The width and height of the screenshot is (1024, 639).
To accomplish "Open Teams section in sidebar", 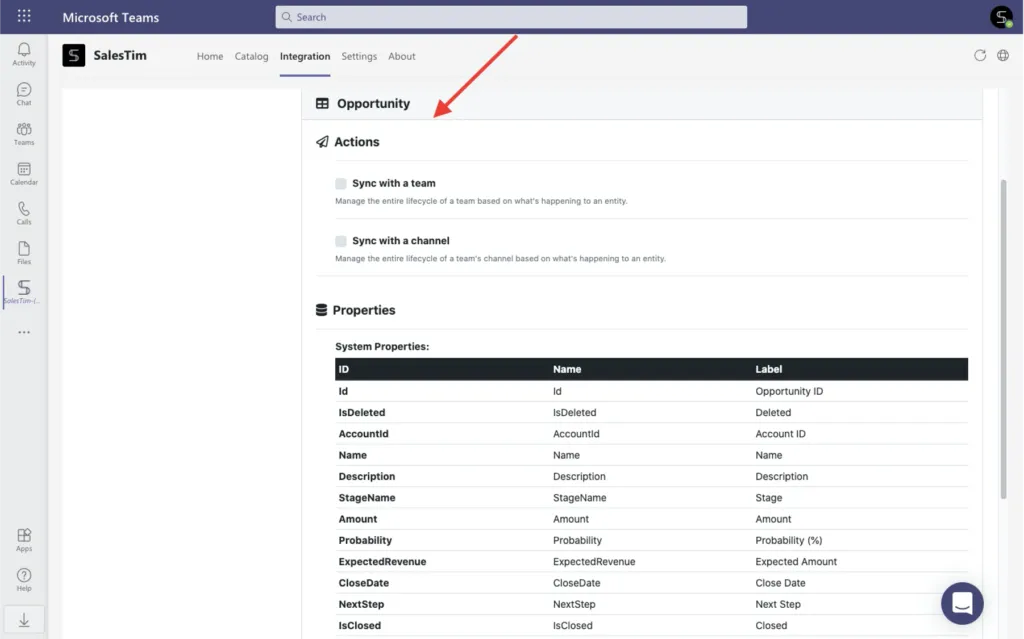I will click(x=24, y=134).
